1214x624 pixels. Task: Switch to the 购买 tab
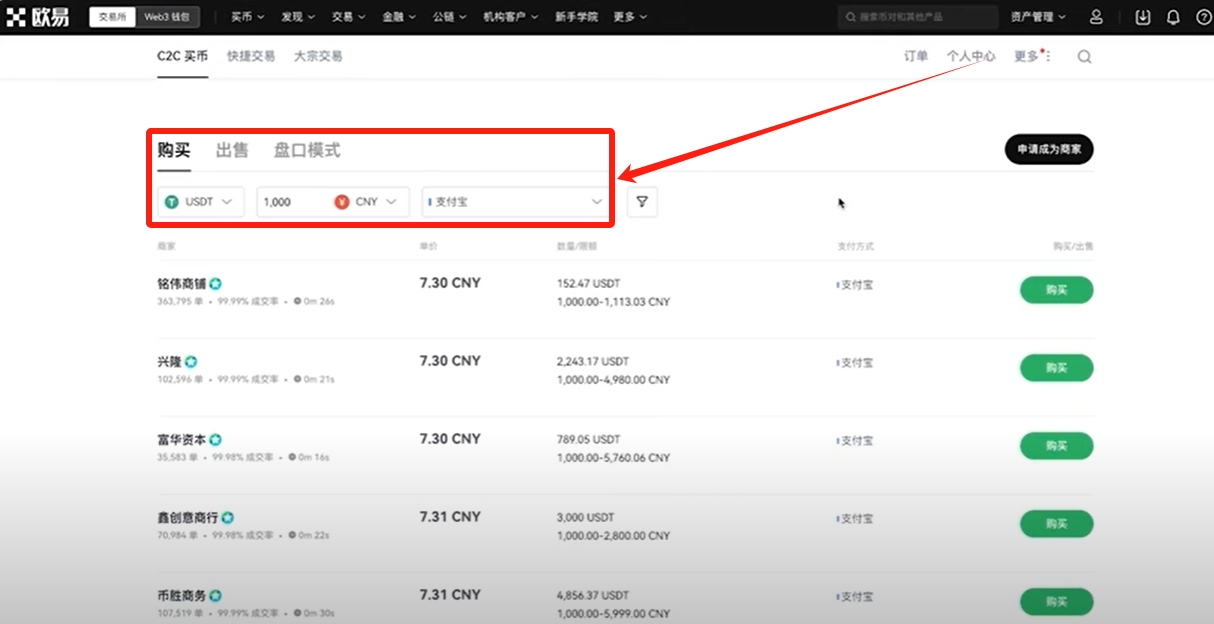click(174, 151)
